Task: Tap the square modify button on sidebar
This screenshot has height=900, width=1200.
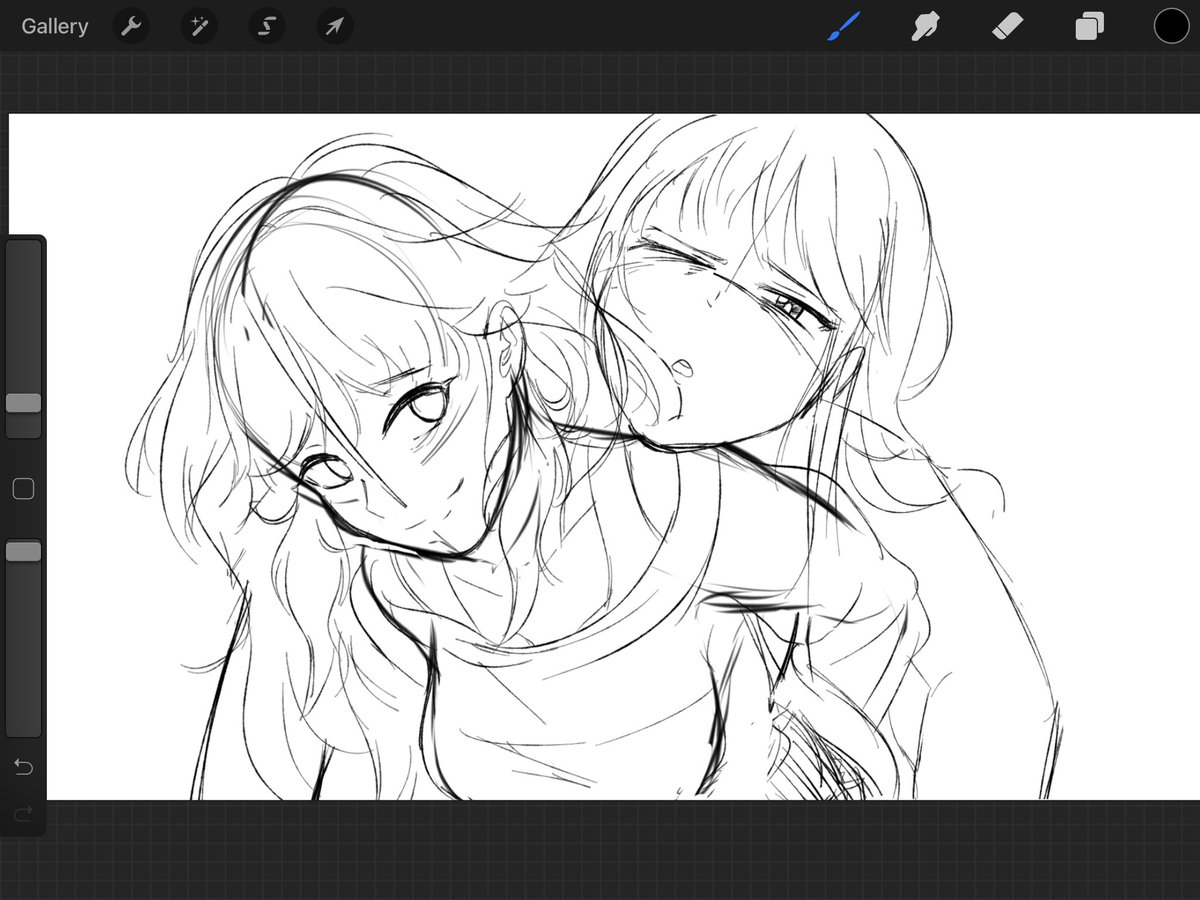Action: tap(23, 489)
